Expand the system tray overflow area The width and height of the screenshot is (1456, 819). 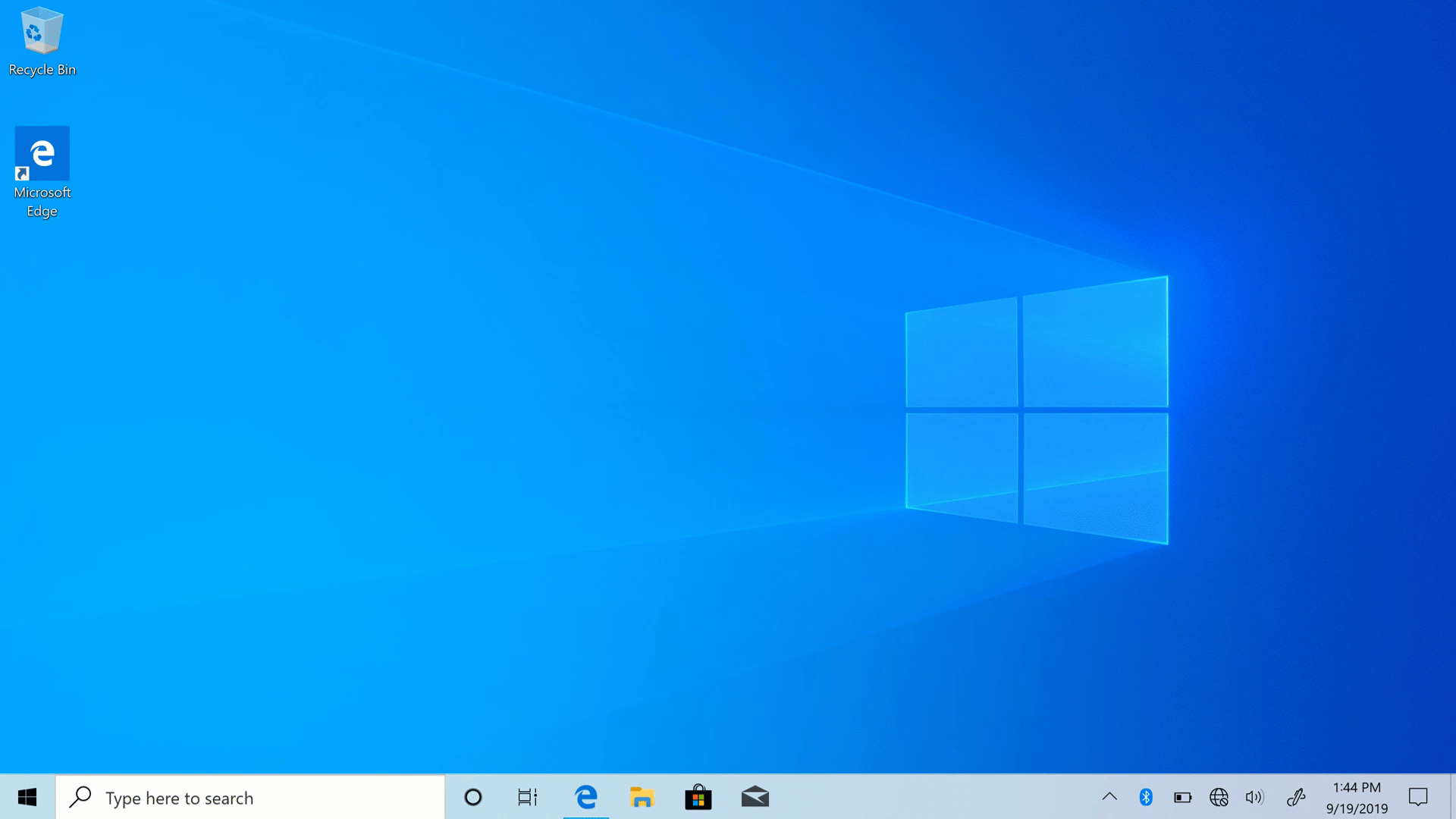click(1109, 797)
